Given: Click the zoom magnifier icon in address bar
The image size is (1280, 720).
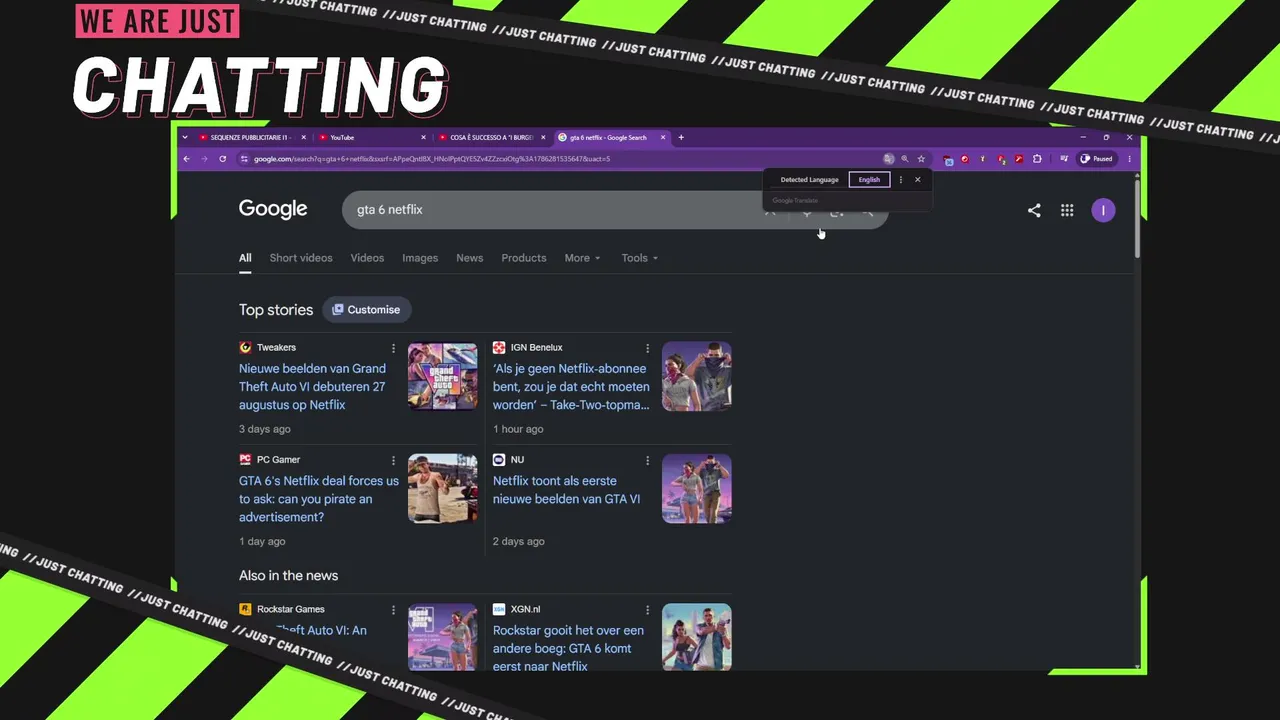Looking at the screenshot, I should (905, 159).
